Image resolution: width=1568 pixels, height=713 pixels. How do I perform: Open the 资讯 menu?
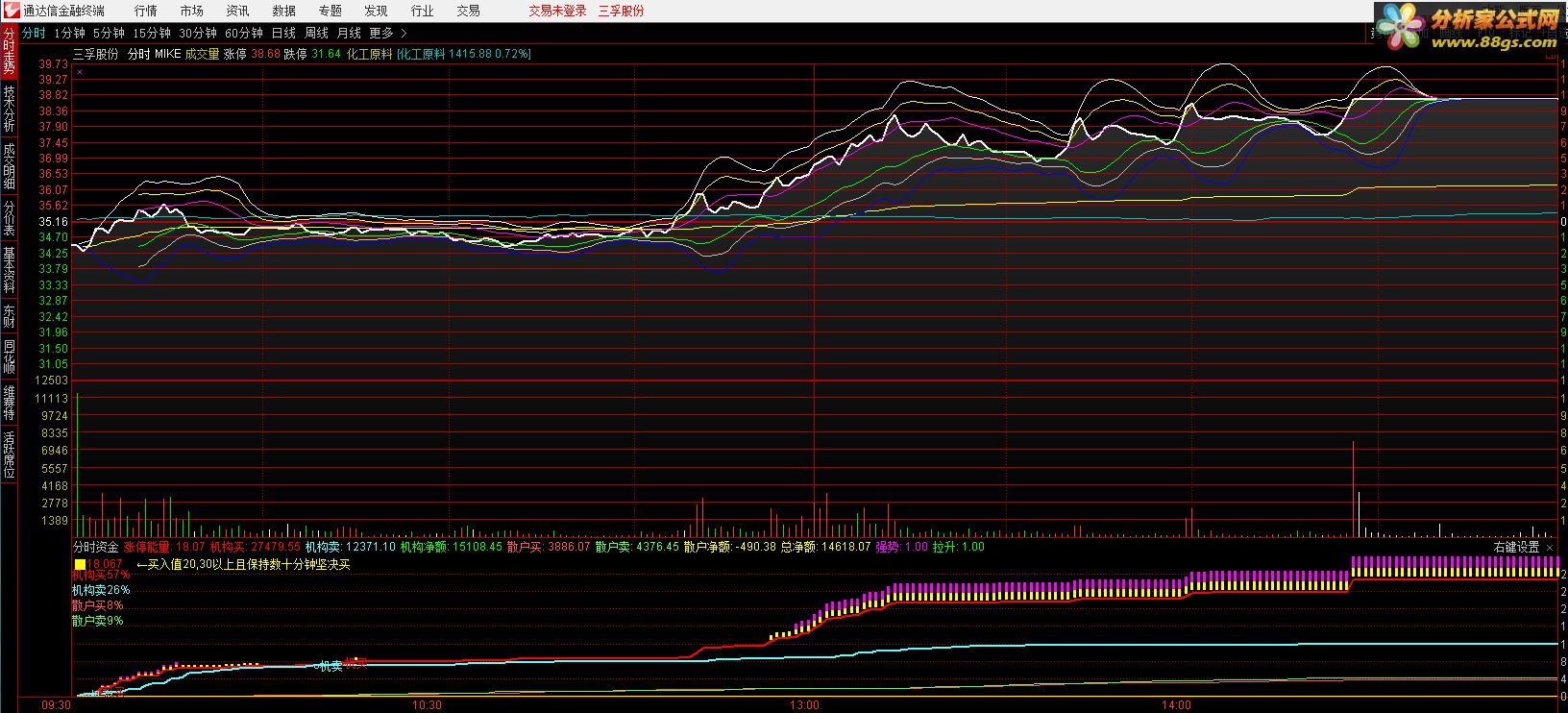click(237, 11)
